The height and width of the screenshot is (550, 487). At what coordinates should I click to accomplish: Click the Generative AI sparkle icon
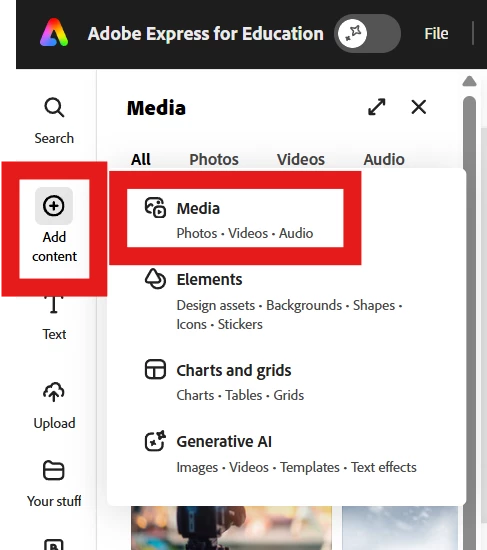tap(155, 441)
